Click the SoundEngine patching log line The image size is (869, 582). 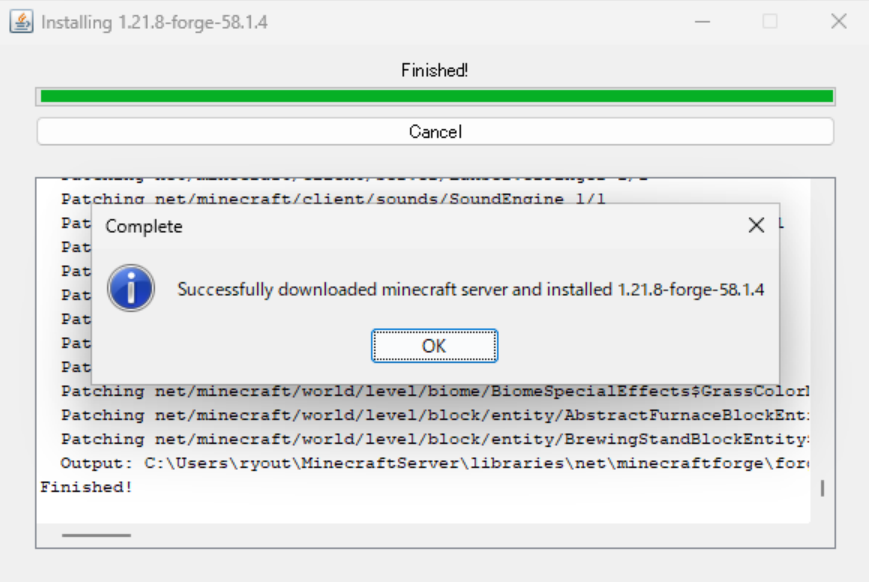(333, 199)
